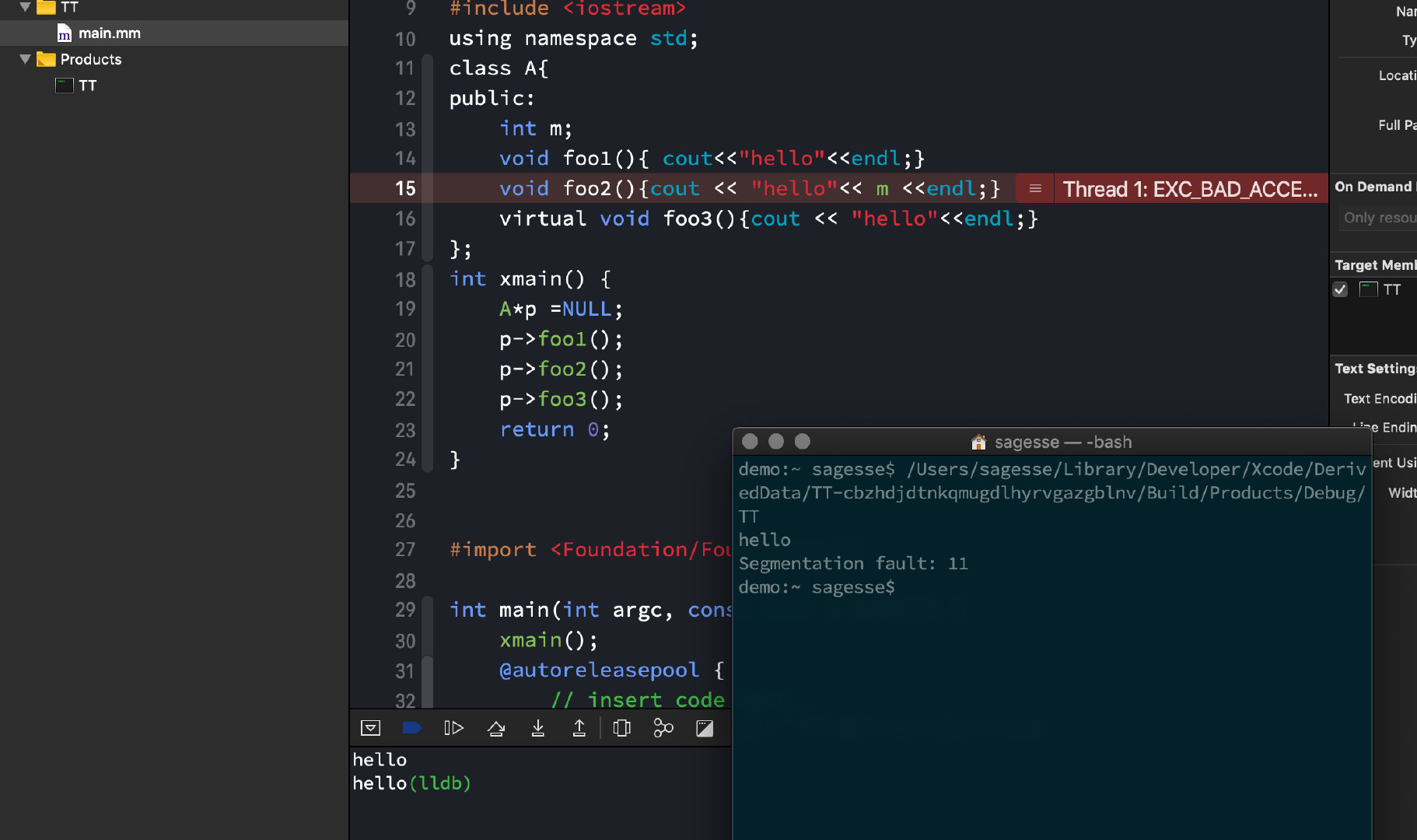1417x840 pixels.
Task: Click the "int m;" declaration line
Action: (x=536, y=128)
